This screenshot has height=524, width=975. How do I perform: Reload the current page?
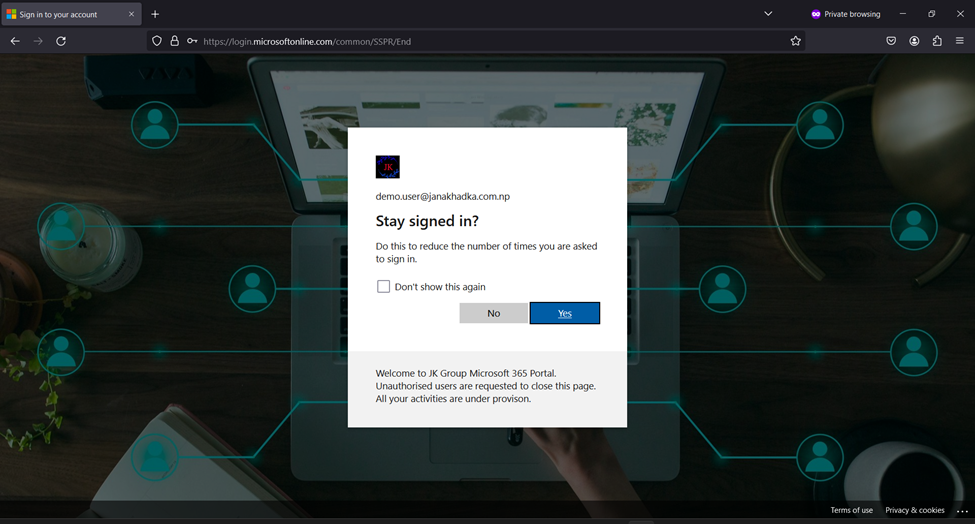click(x=61, y=41)
